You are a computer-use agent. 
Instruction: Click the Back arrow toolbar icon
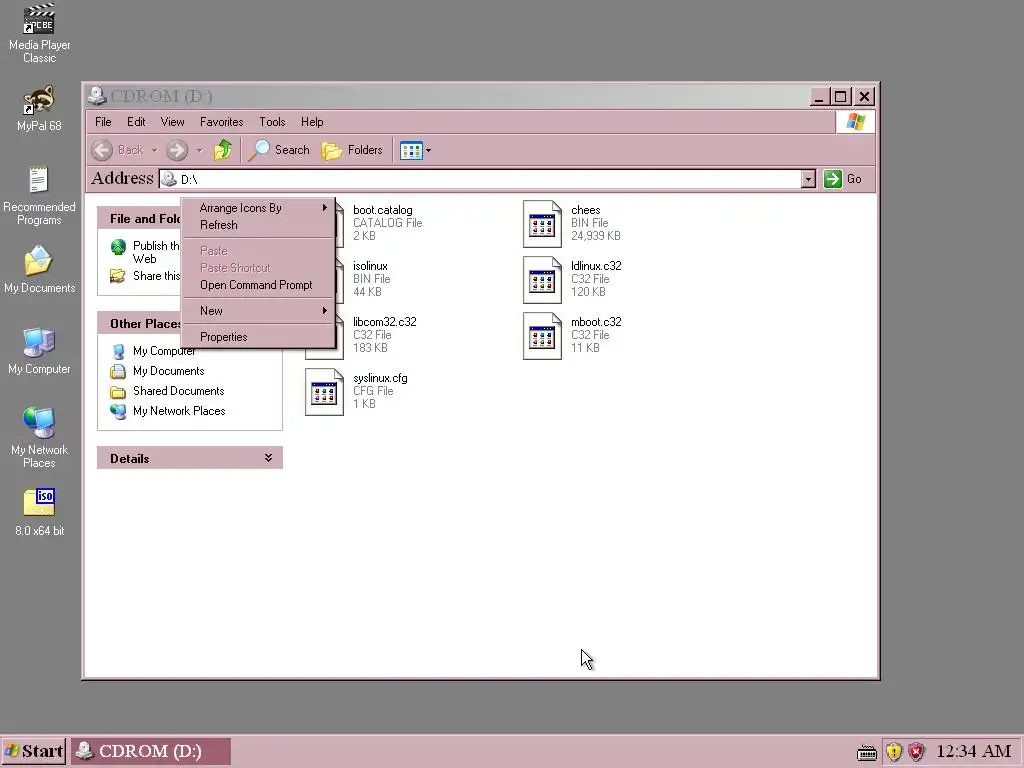(102, 150)
